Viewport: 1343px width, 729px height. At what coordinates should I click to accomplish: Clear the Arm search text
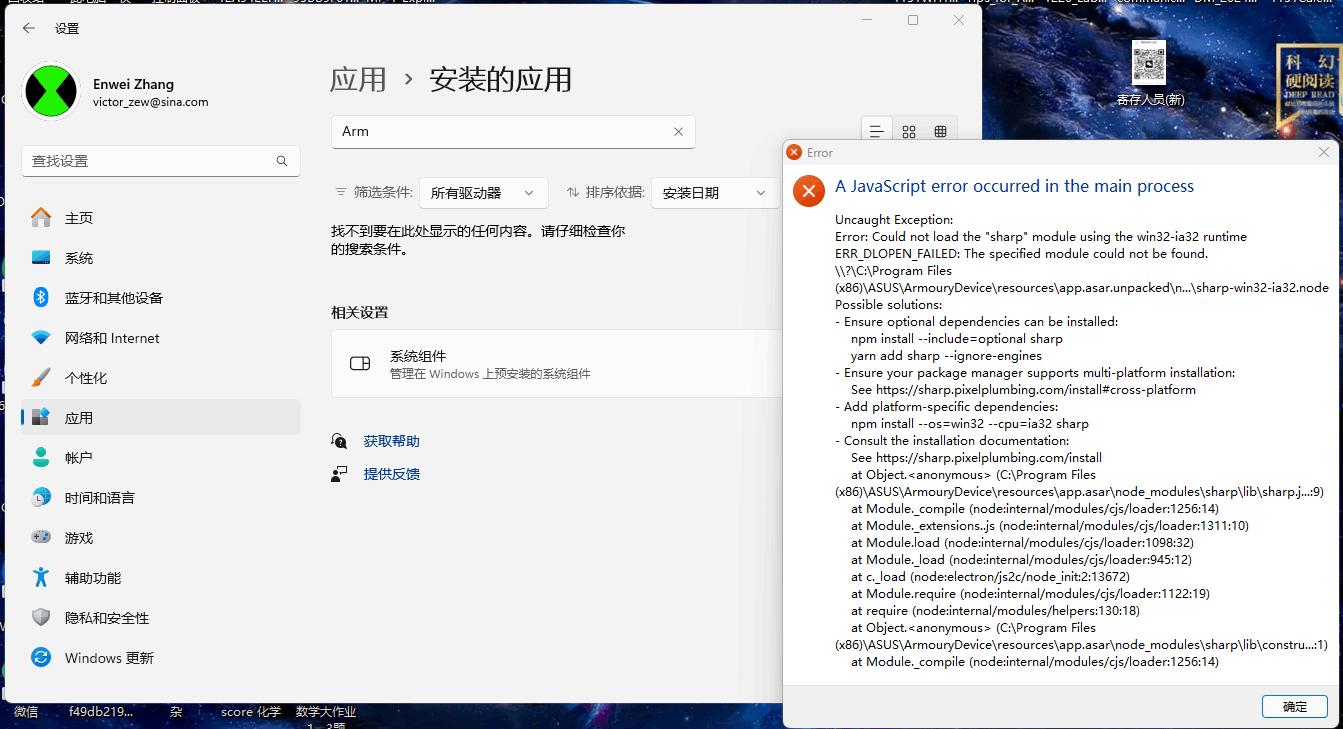click(678, 132)
